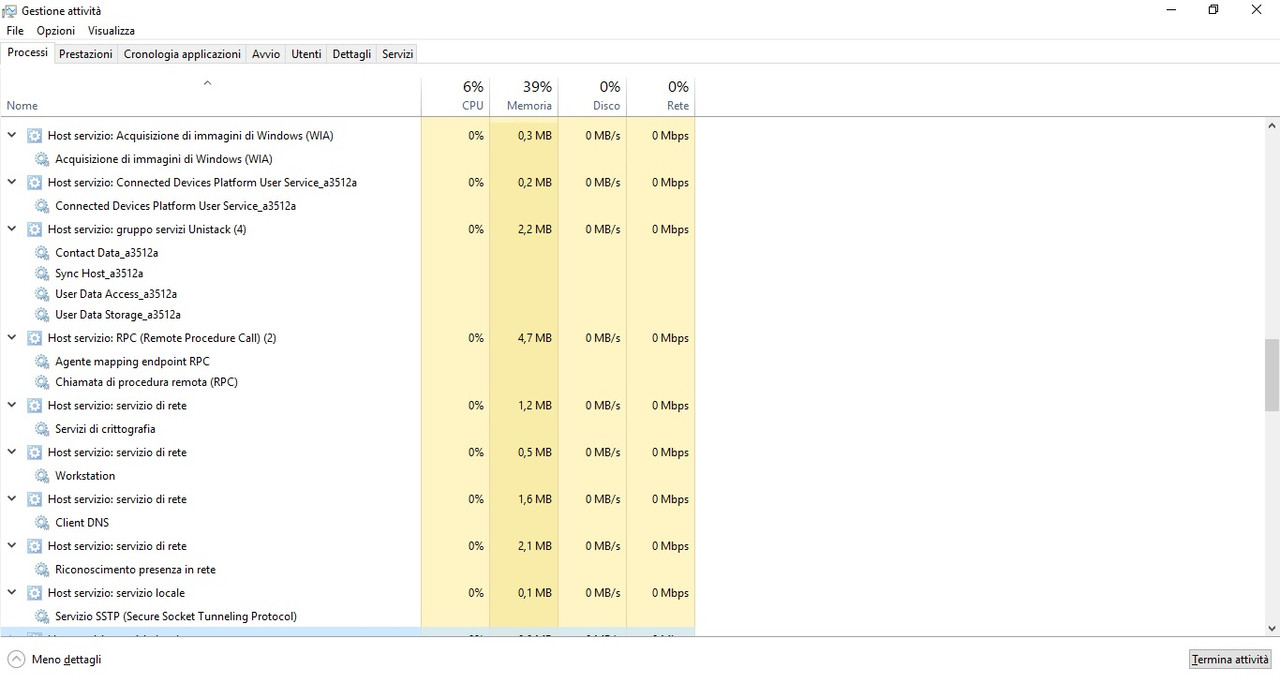Viewport: 1280px width, 682px height.
Task: Sort by Nome column header
Action: click(210, 96)
